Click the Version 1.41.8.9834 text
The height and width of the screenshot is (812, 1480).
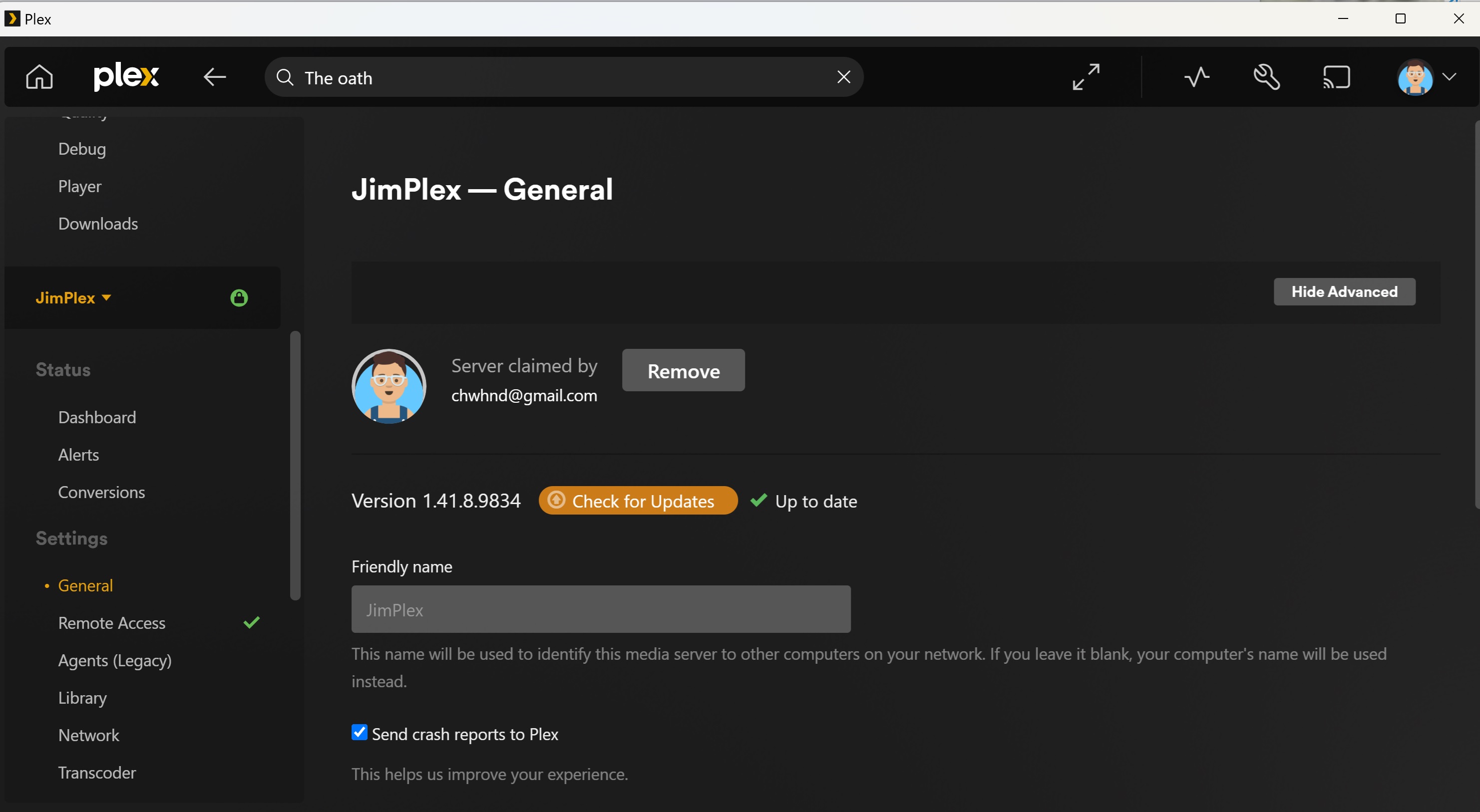(x=436, y=501)
